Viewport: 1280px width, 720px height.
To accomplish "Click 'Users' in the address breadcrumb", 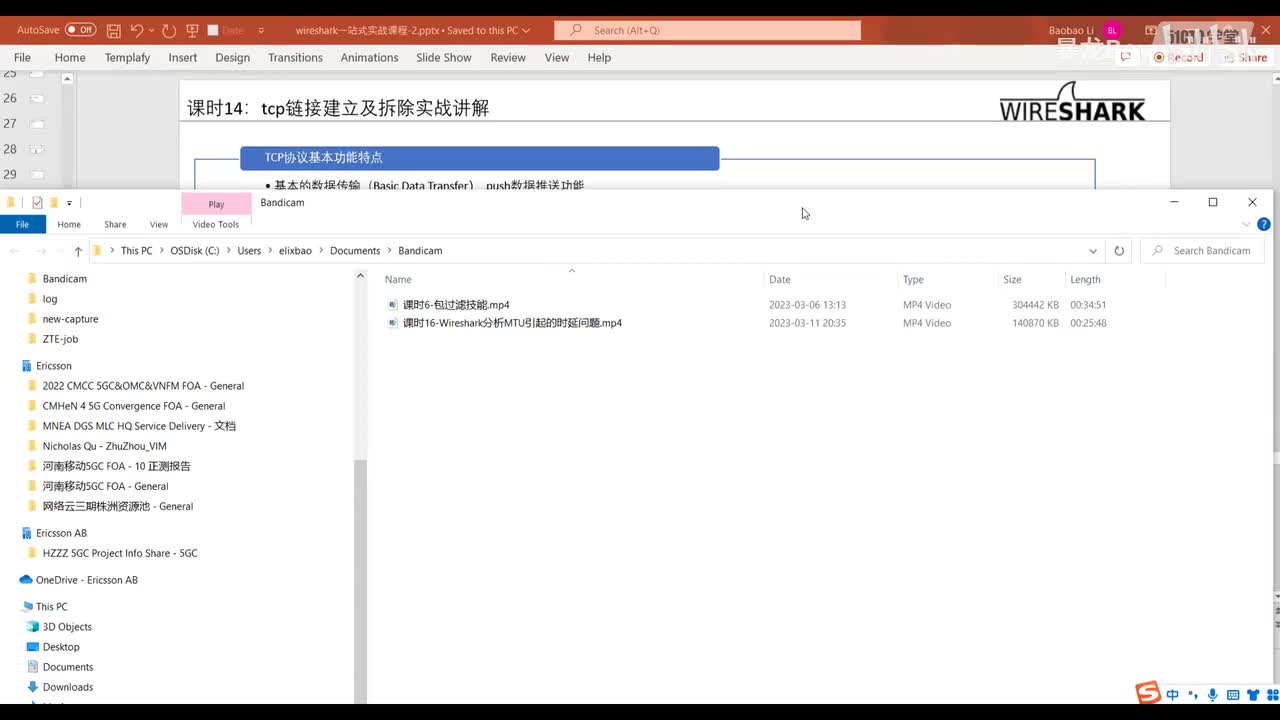I will coord(249,251).
